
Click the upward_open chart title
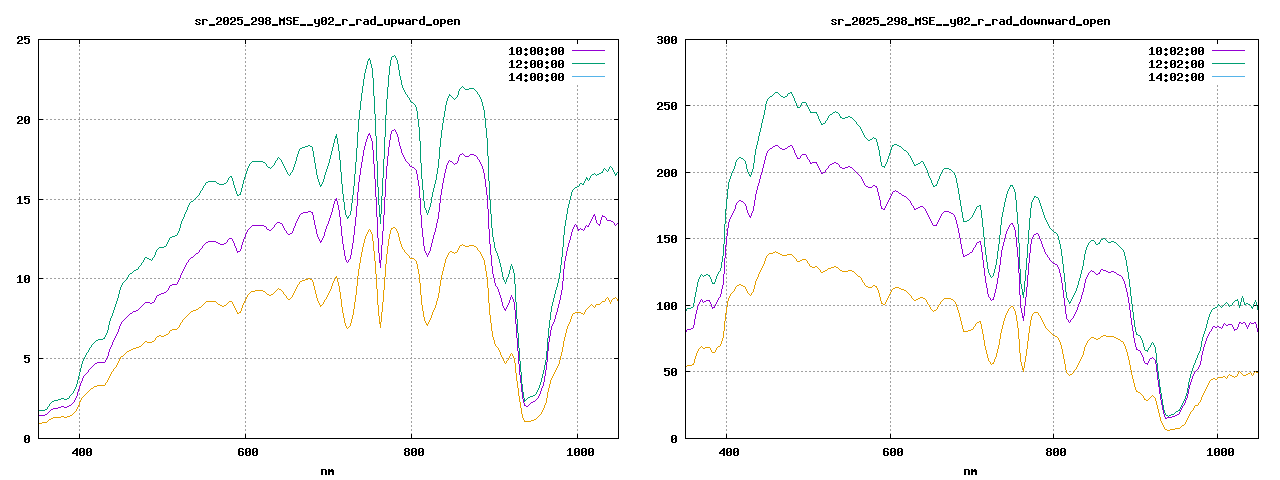coord(327,21)
